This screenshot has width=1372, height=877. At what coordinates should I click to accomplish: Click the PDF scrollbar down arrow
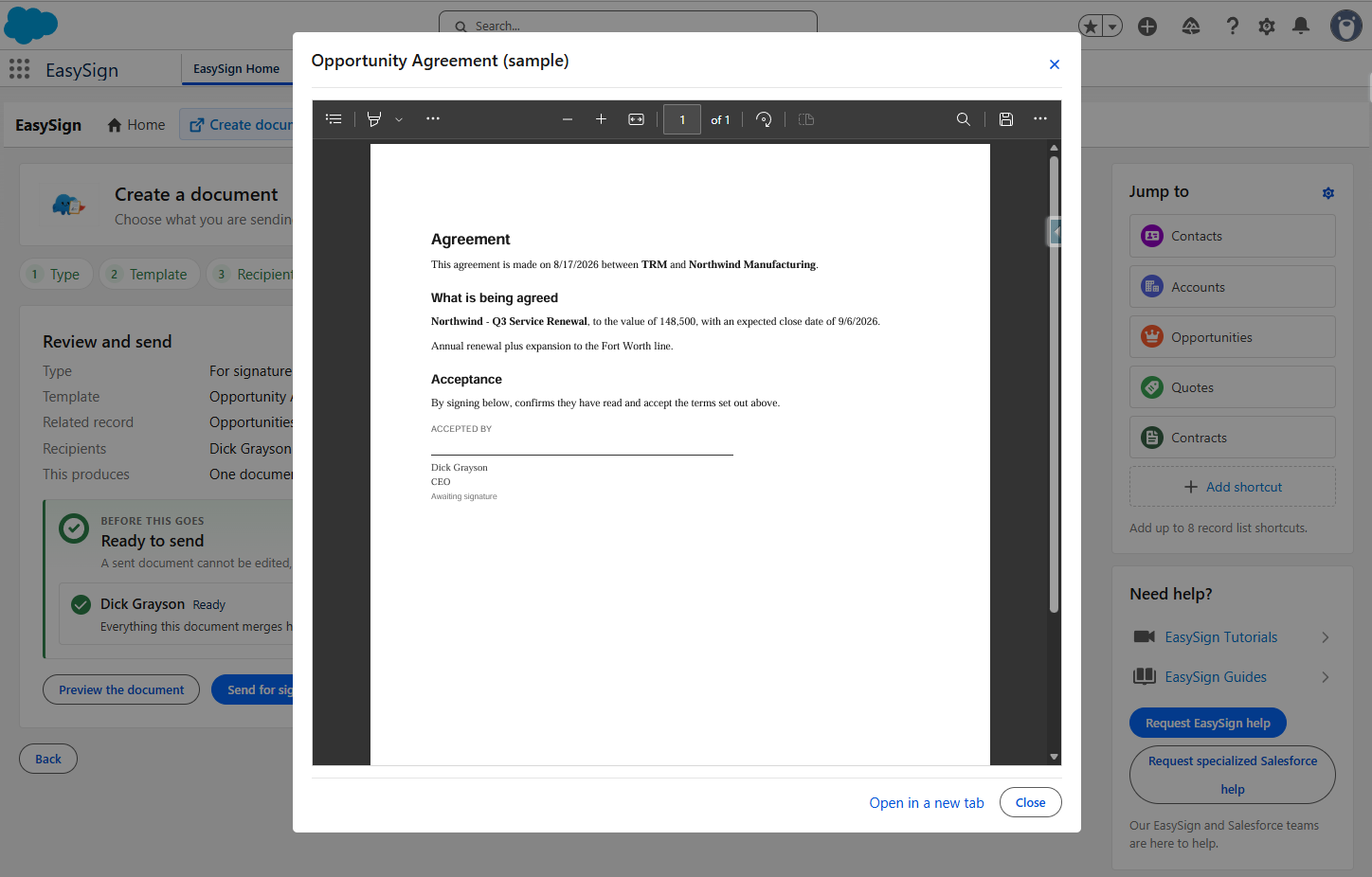point(1054,757)
